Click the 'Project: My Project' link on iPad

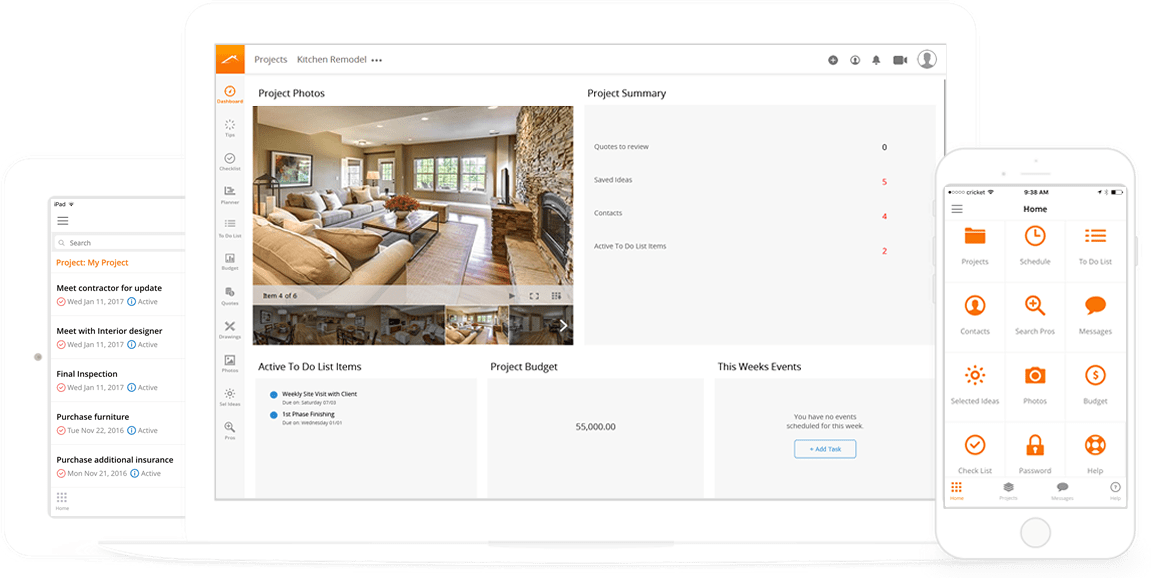pyautogui.click(x=92, y=262)
